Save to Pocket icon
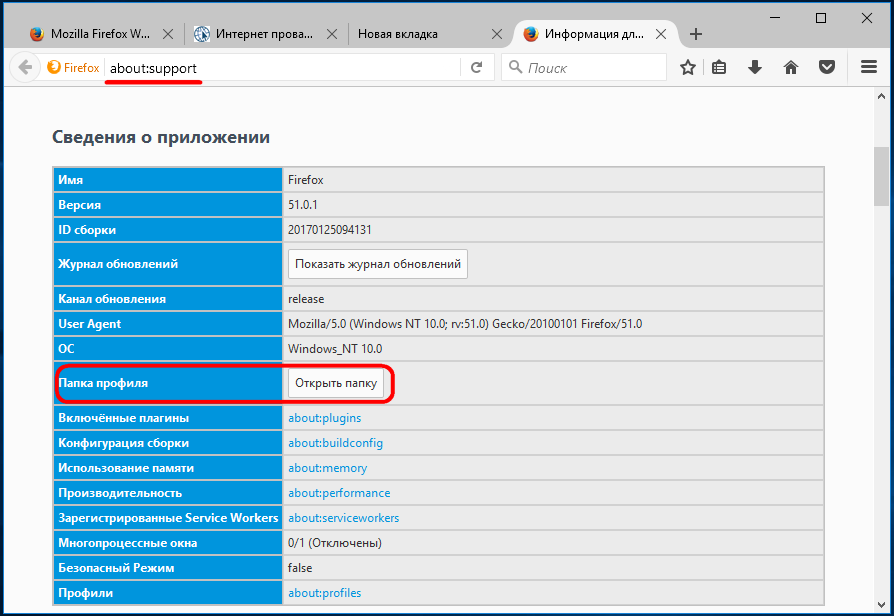The height and width of the screenshot is (616, 894). pyautogui.click(x=827, y=67)
